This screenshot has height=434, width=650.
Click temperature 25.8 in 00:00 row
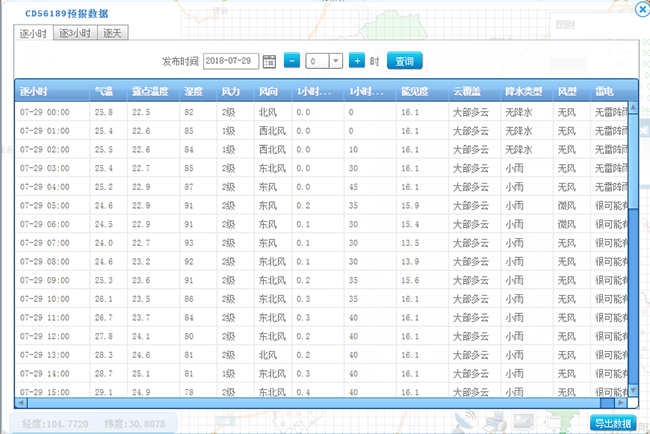104,112
